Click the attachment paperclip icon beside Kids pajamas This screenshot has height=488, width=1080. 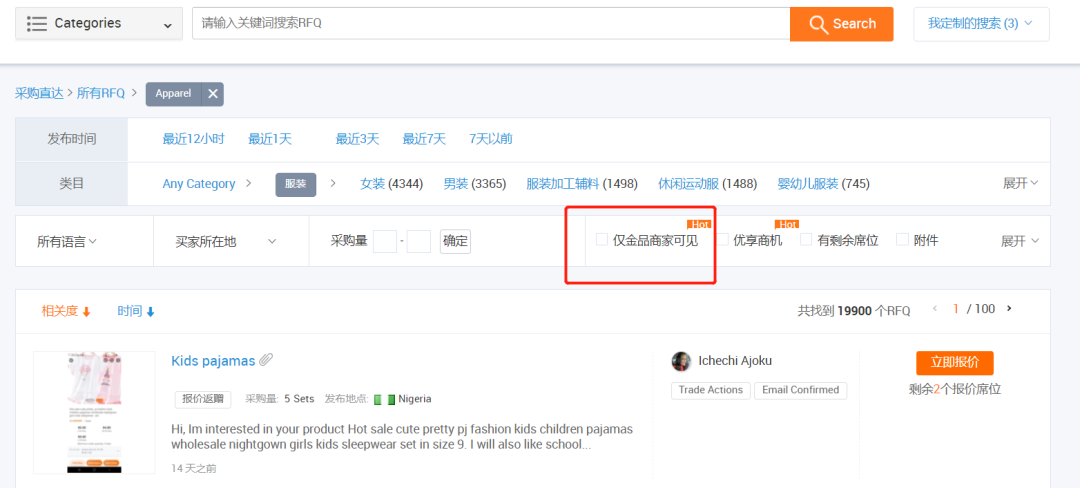click(266, 360)
